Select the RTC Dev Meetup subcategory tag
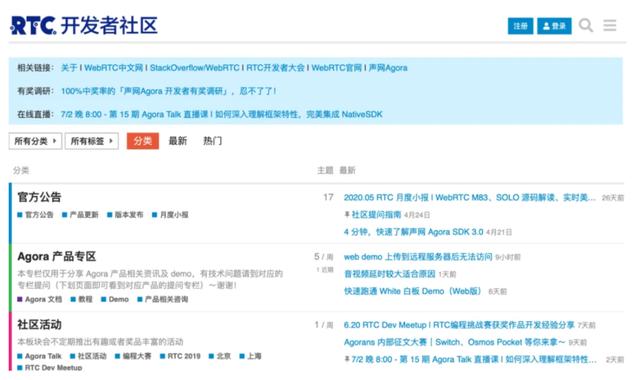 click(x=50, y=368)
